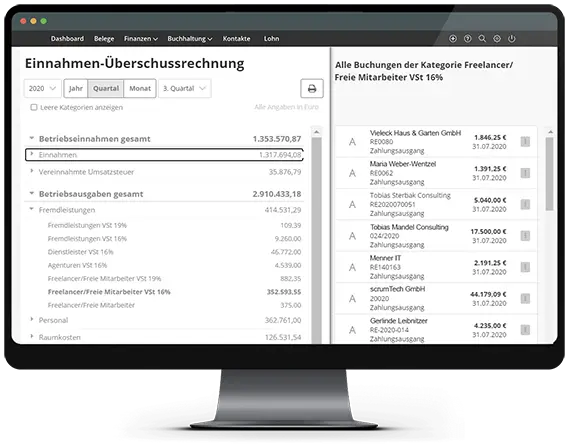
Task: Open the Buchhaltung menu
Action: (190, 39)
